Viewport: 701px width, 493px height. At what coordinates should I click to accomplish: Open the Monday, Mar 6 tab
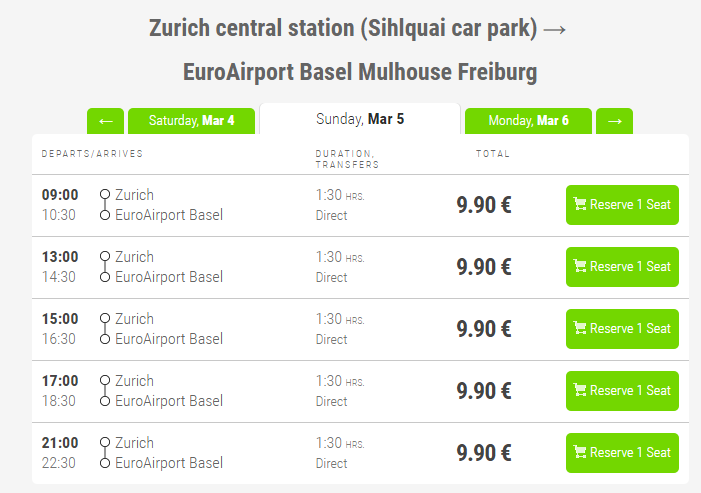528,121
